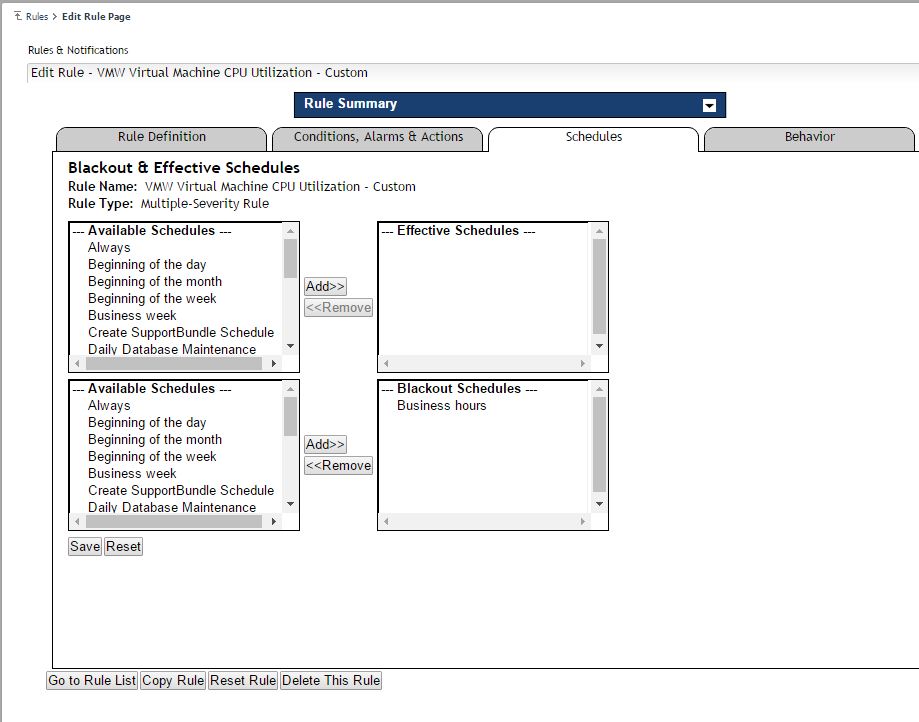Open the Behavior tab
This screenshot has height=722, width=919.
(809, 138)
